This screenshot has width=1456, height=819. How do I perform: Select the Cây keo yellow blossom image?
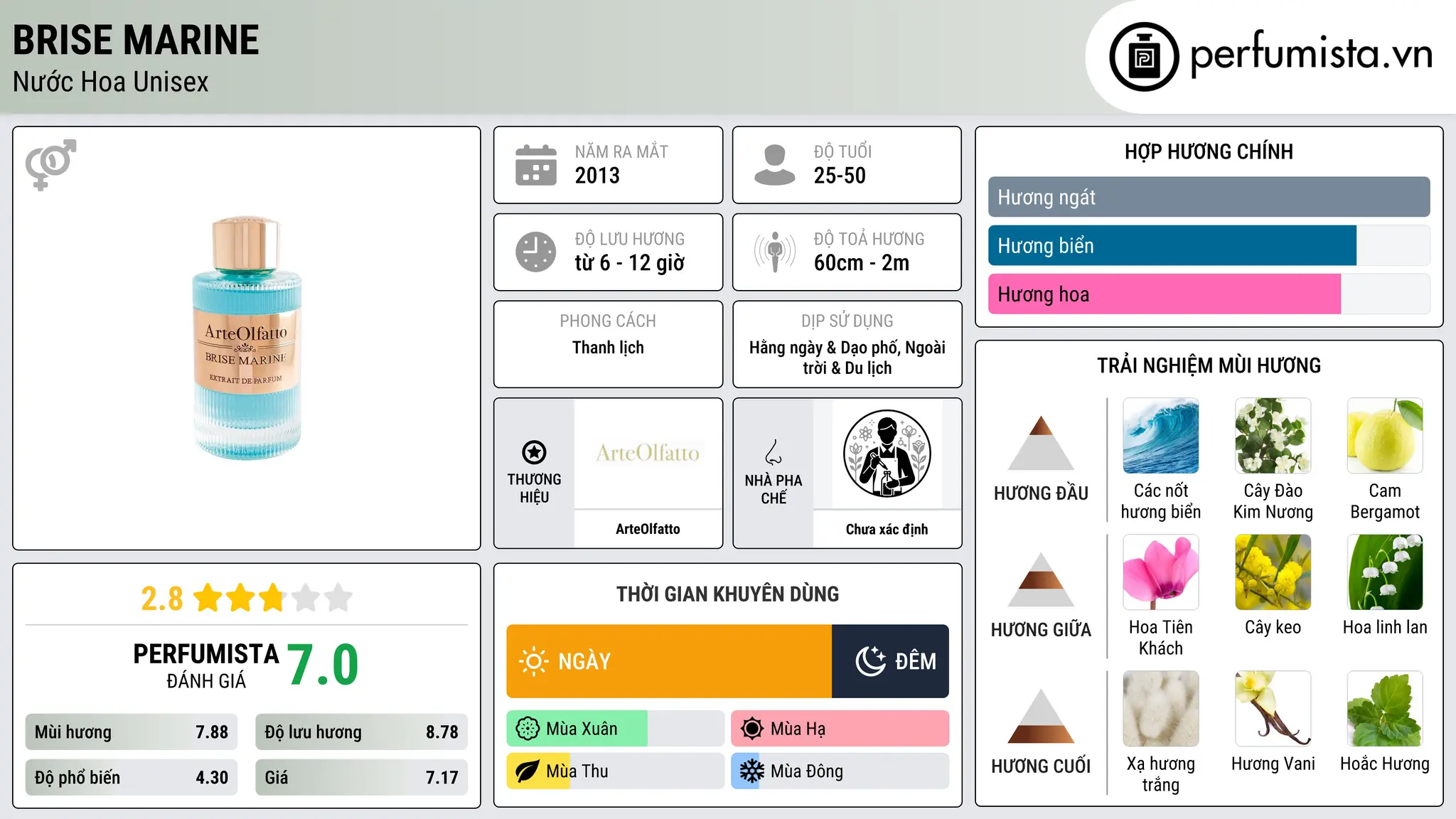1273,572
